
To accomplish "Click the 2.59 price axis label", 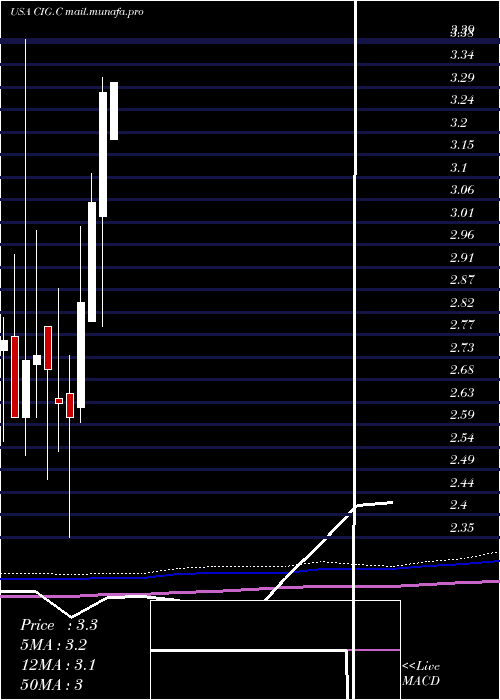I will pos(462,415).
